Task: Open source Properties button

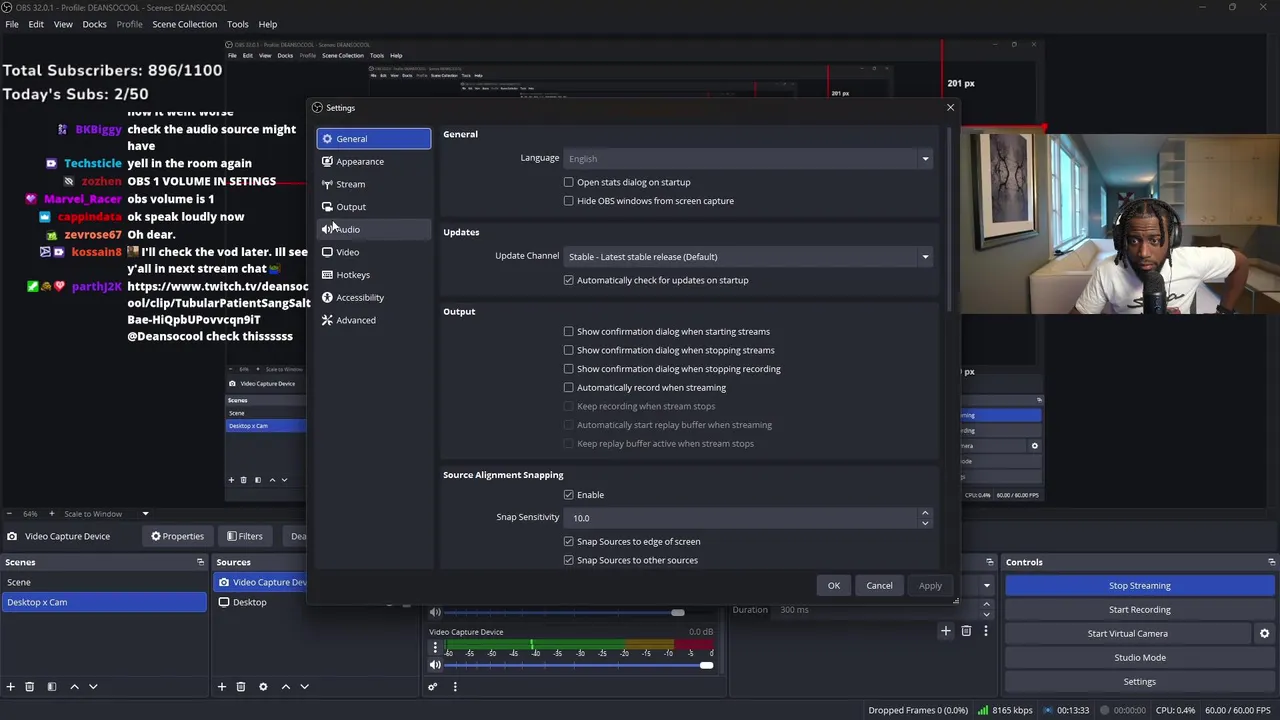Action: 177,537
